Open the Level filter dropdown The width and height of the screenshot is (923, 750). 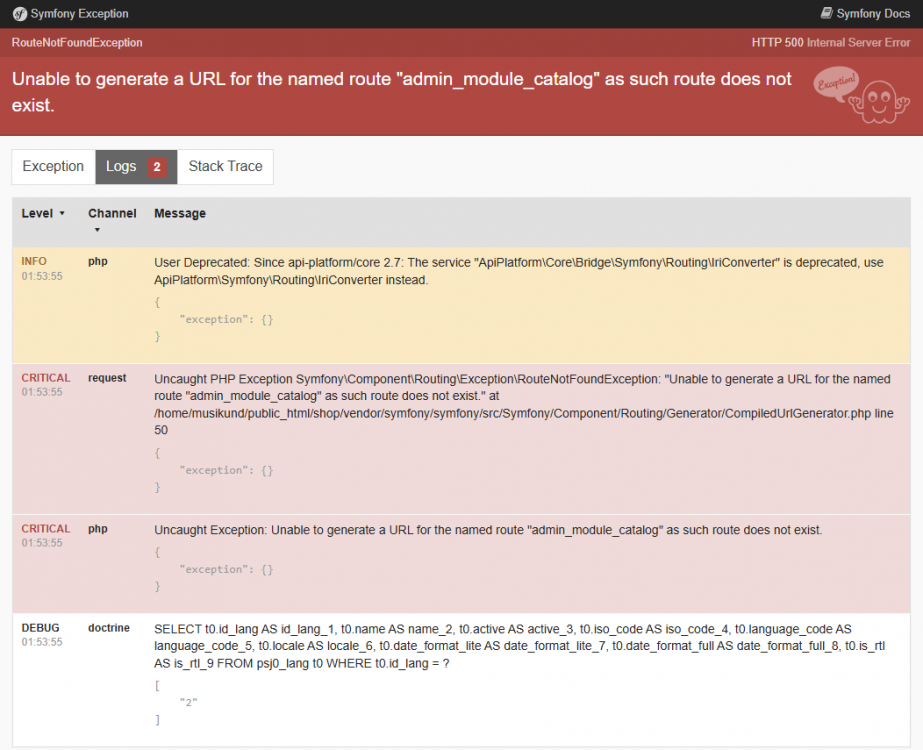40,213
